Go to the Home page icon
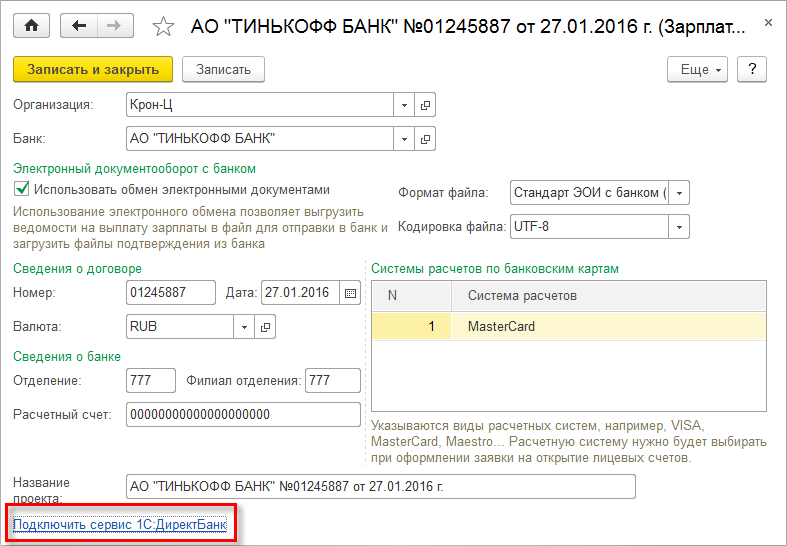The image size is (787, 546). 31,25
